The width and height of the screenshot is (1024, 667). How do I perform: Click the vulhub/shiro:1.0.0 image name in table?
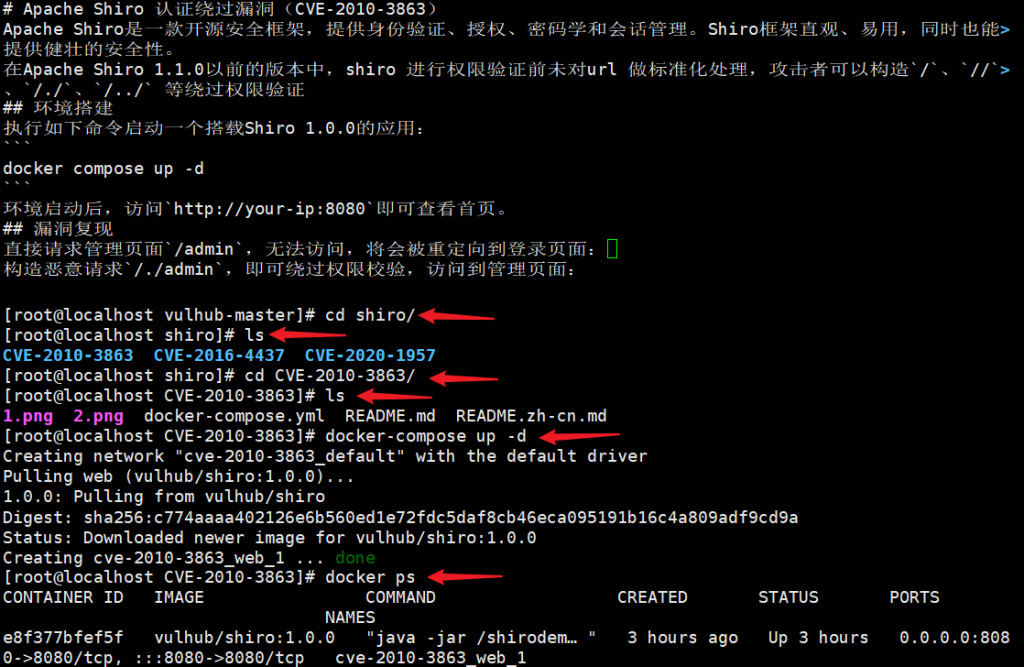click(244, 638)
